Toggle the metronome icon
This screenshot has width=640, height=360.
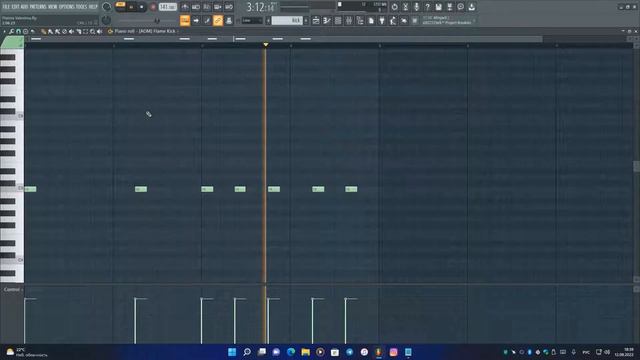(x=185, y=7)
